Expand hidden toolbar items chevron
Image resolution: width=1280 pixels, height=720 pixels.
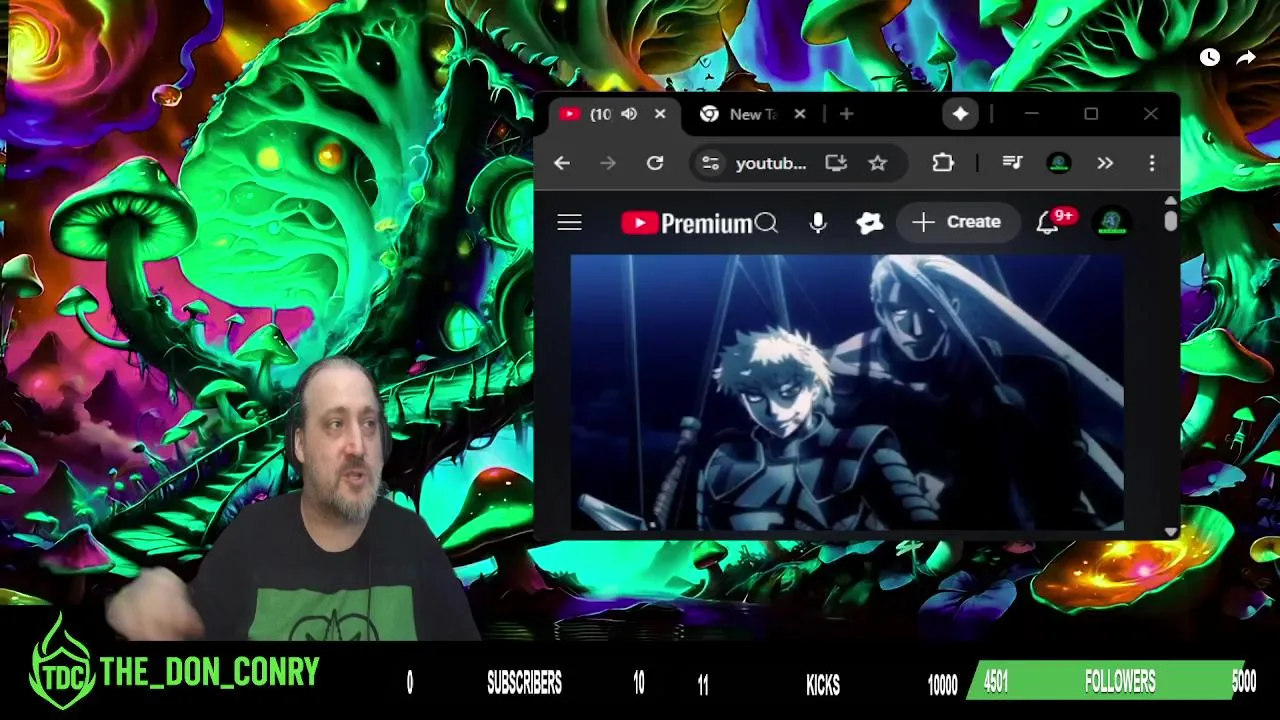(x=1105, y=163)
